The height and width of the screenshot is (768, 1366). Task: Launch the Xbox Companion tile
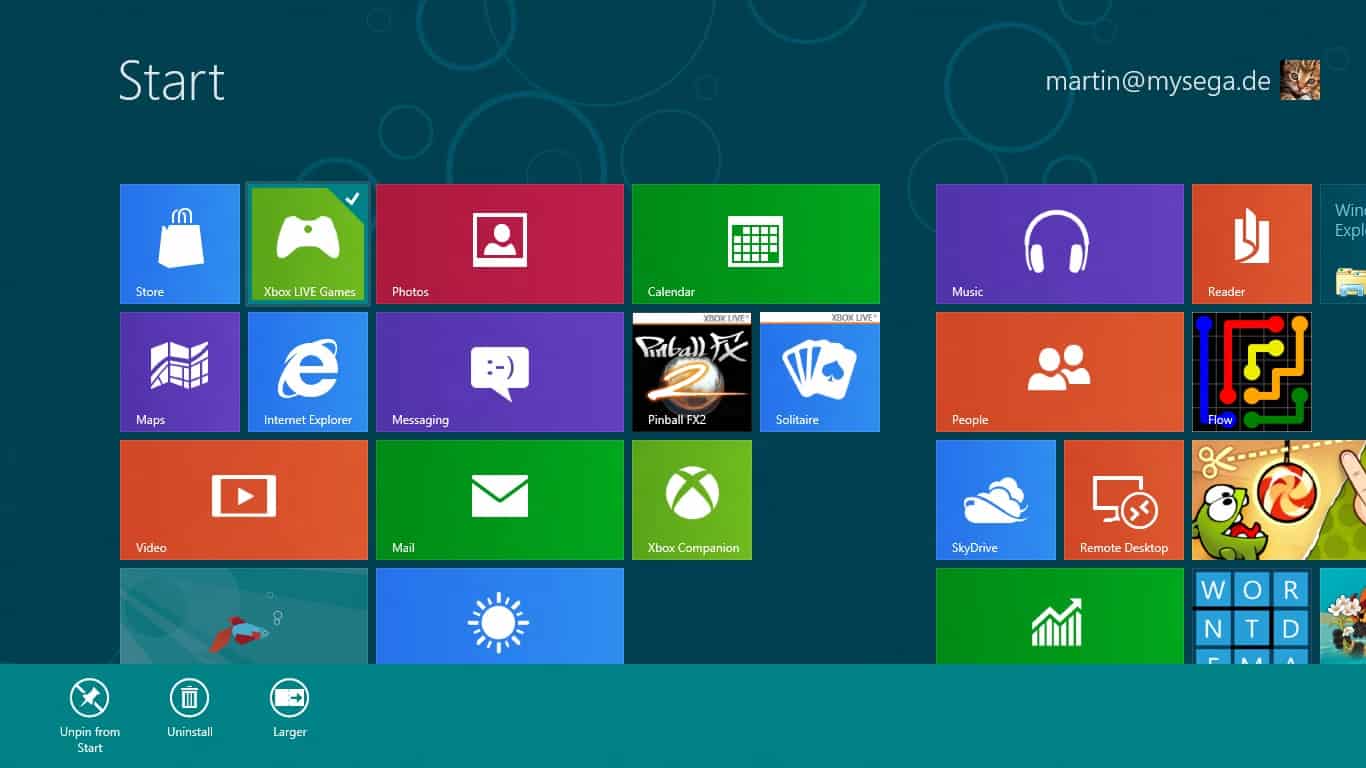point(692,500)
